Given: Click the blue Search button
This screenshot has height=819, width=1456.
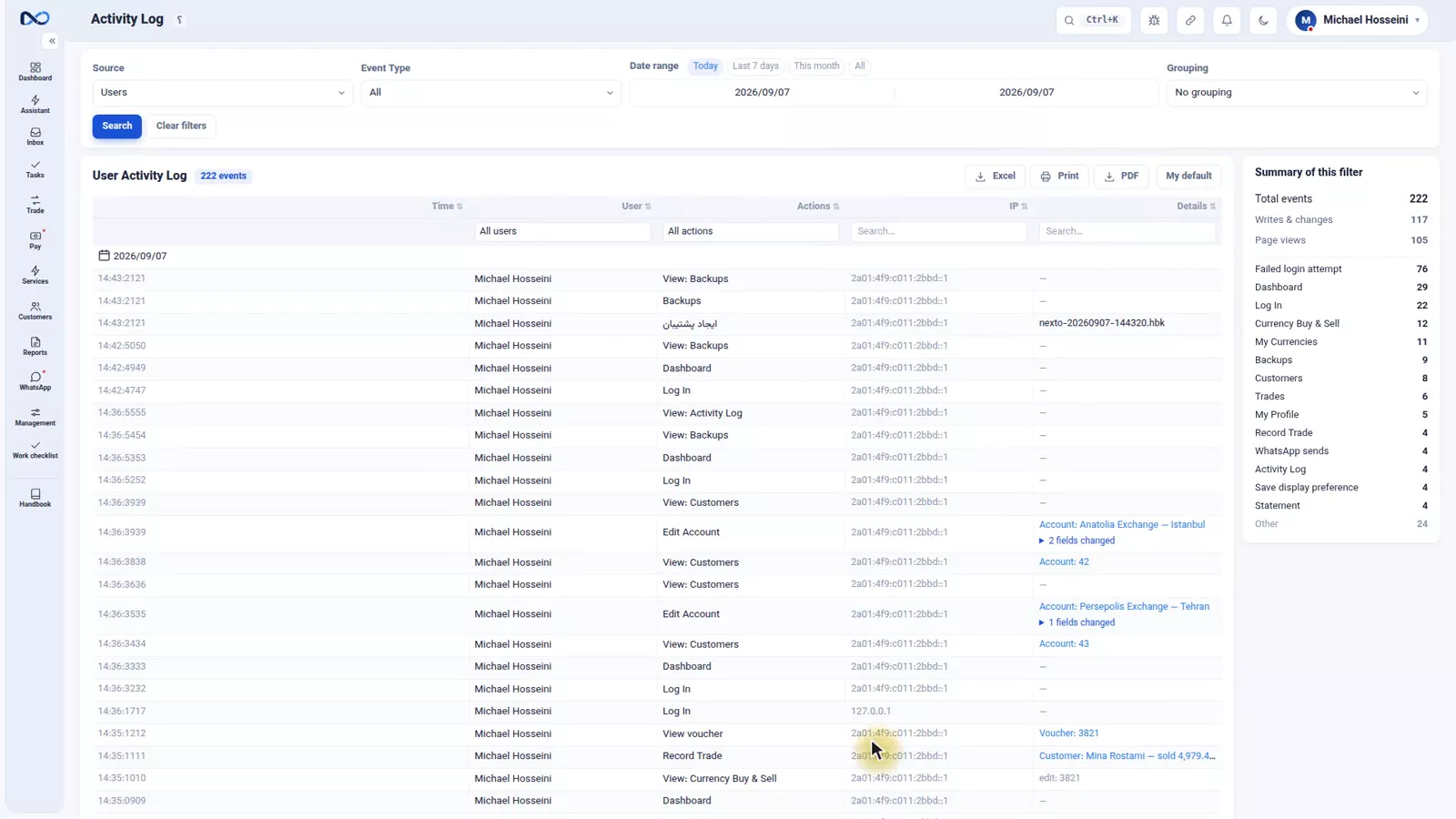Looking at the screenshot, I should pos(116,126).
